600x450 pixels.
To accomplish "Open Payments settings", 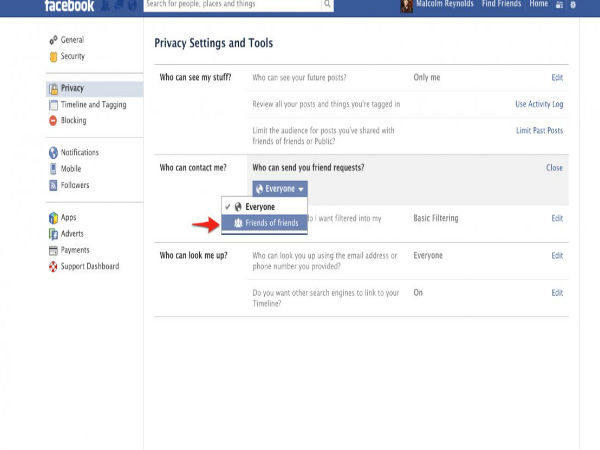I will (x=75, y=250).
